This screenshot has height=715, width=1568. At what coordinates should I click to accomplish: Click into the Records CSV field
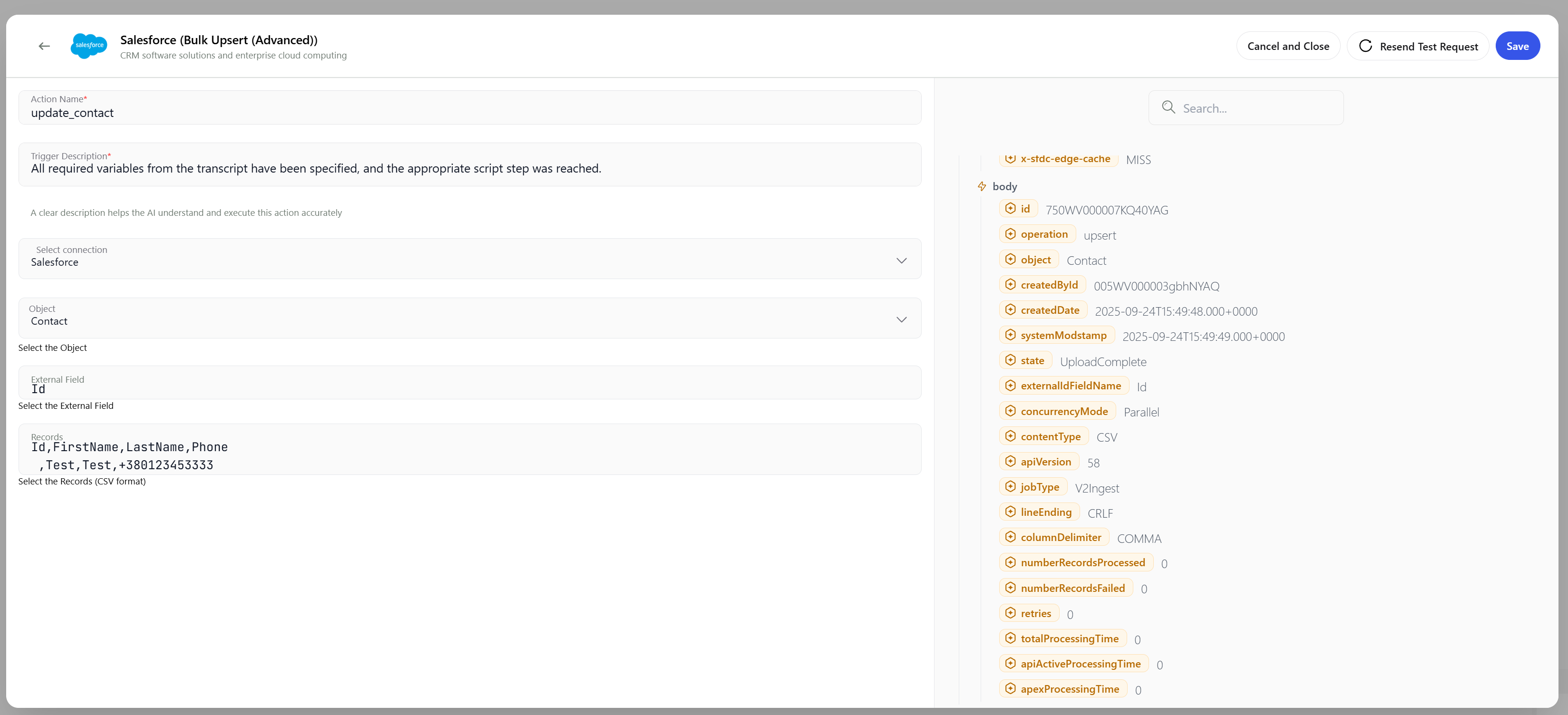(469, 450)
